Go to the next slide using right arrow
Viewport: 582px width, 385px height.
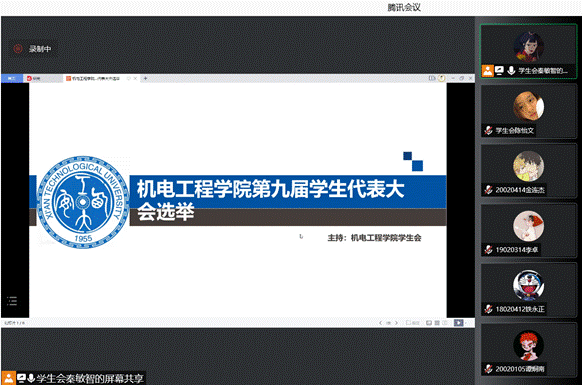point(396,323)
